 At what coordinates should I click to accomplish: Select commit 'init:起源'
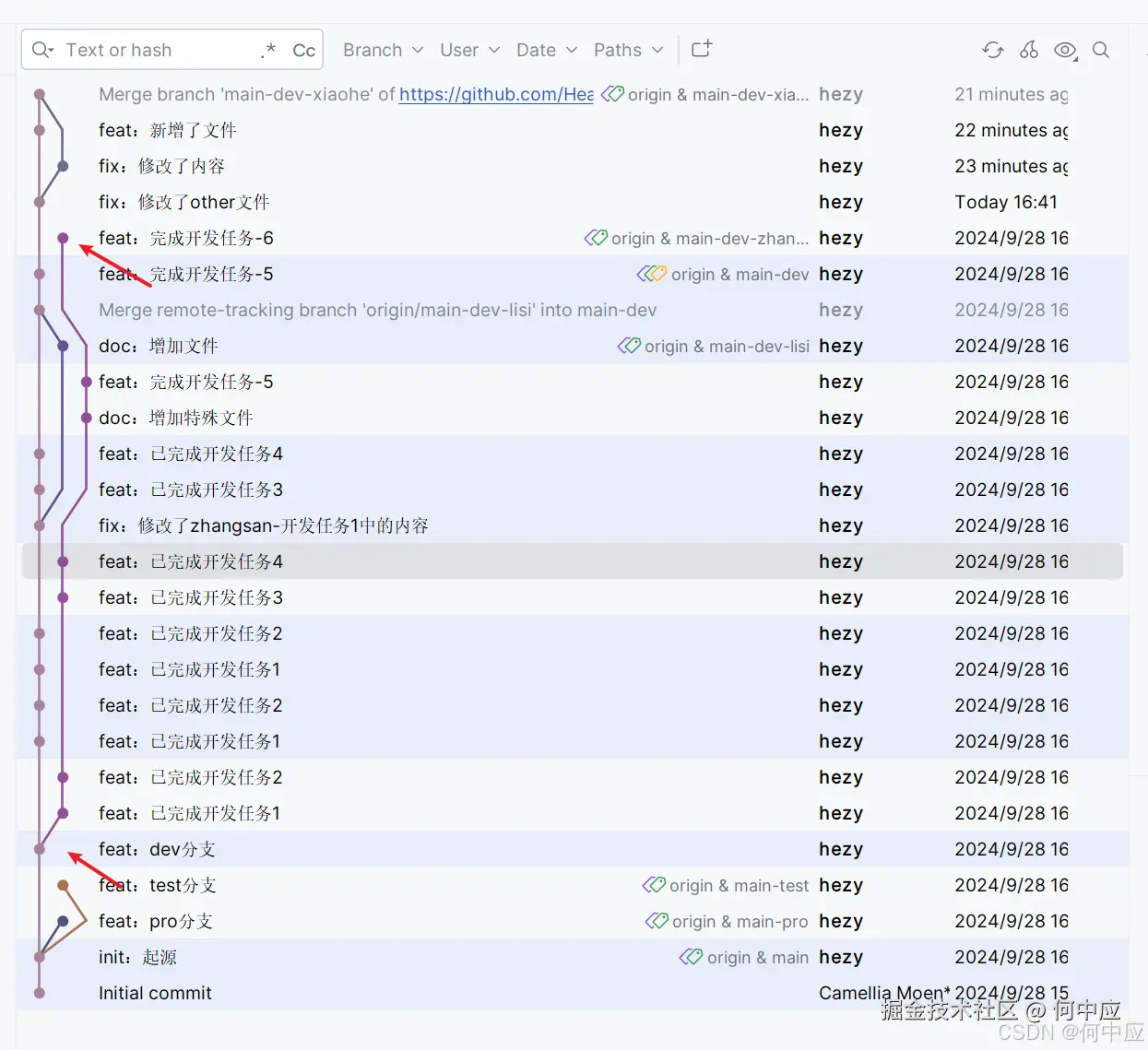click(x=572, y=957)
